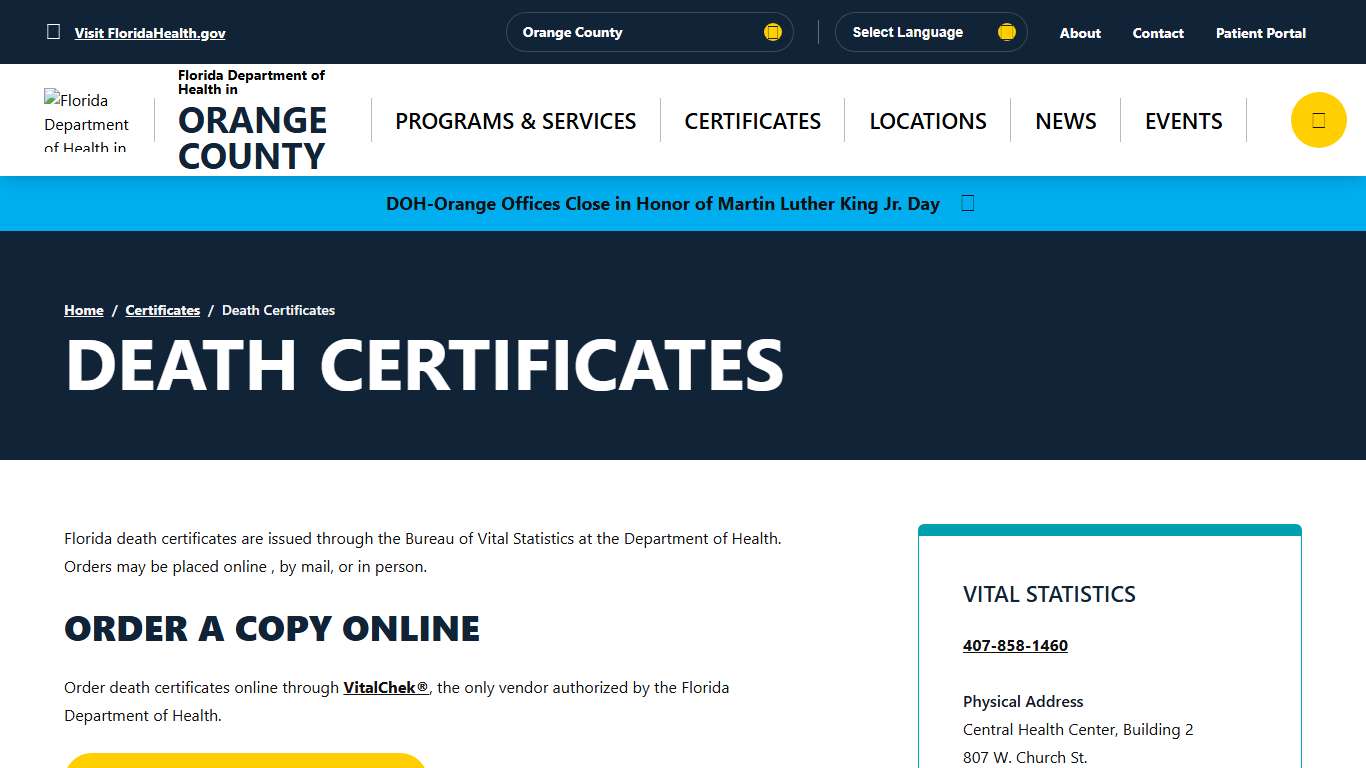Open the Select Language dropdown

[x=930, y=31]
